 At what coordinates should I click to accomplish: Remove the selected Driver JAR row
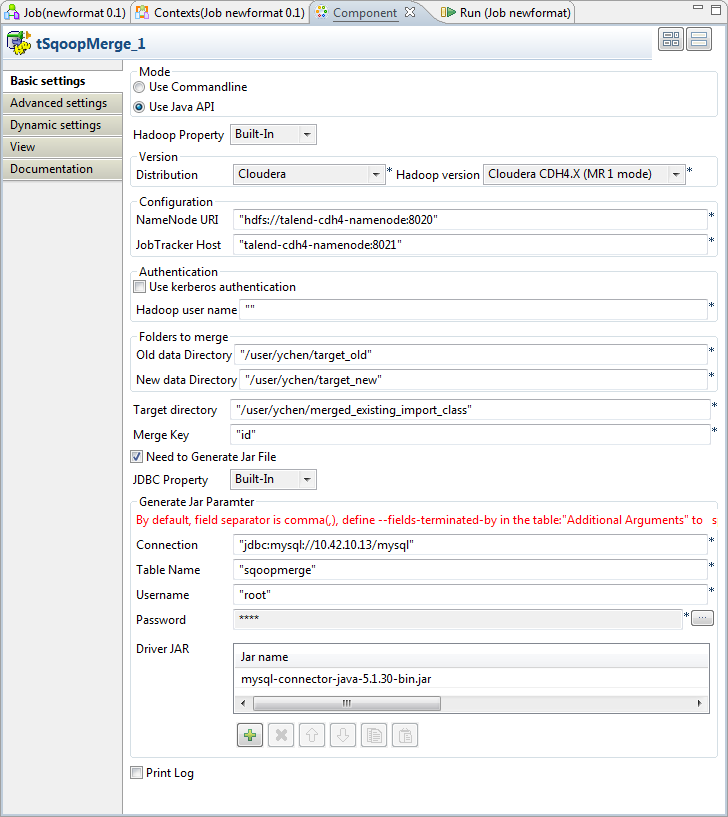pyautogui.click(x=281, y=735)
